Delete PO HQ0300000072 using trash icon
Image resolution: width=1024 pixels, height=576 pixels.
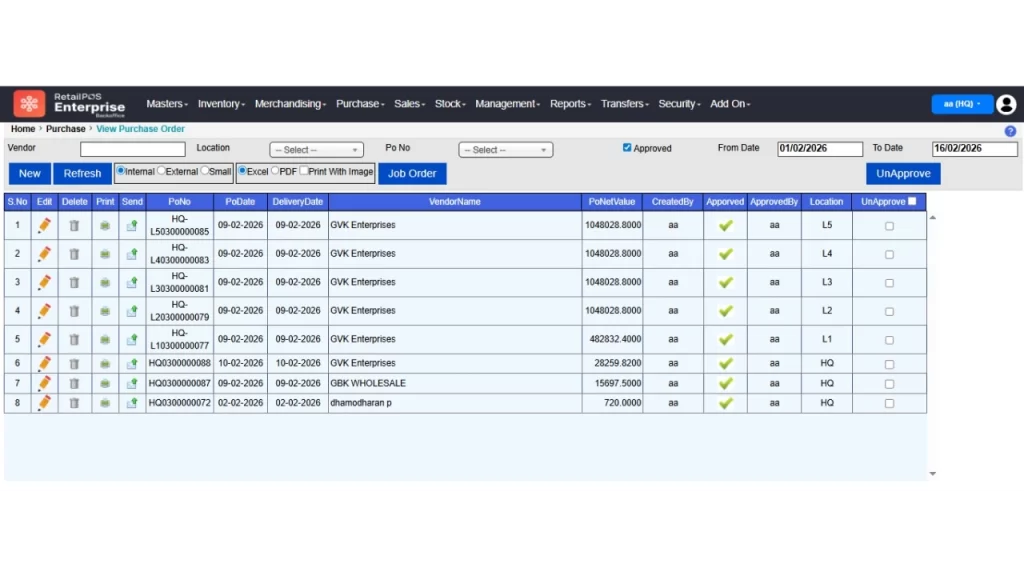[x=74, y=404]
